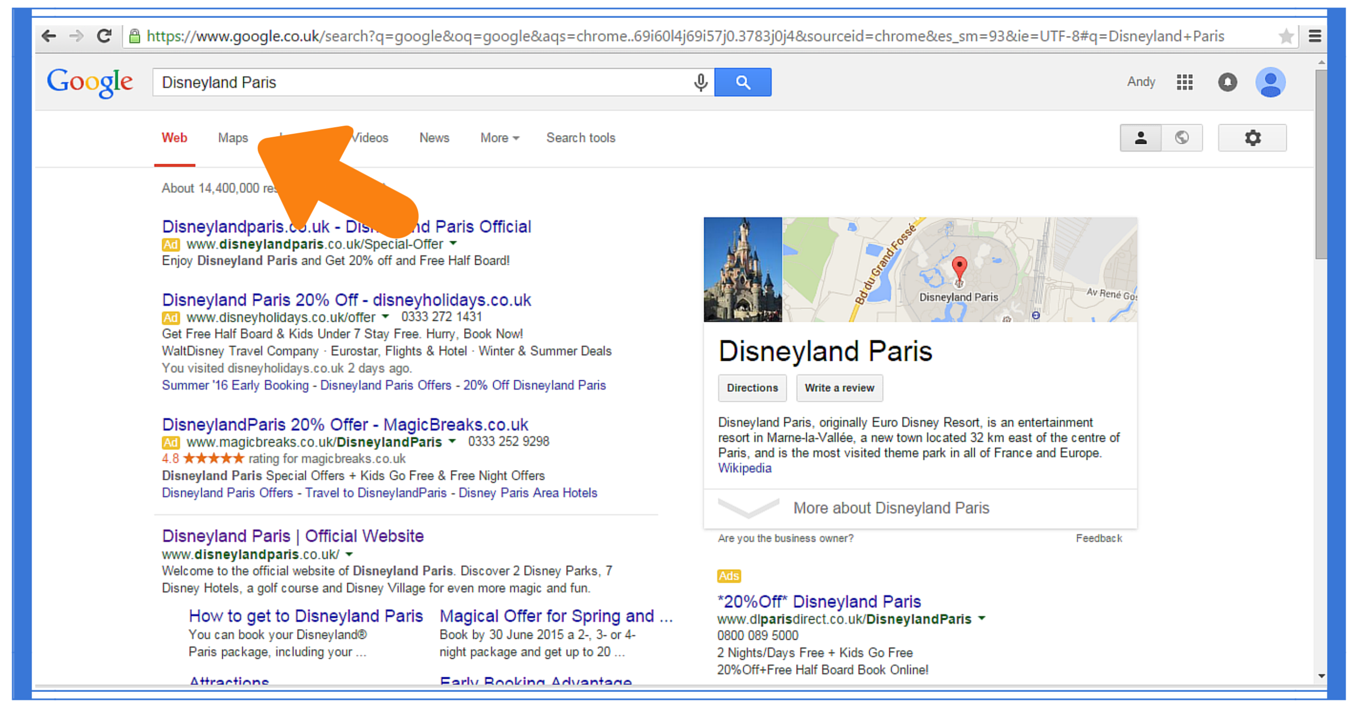Open Search tools
The height and width of the screenshot is (720, 1350).
point(581,138)
